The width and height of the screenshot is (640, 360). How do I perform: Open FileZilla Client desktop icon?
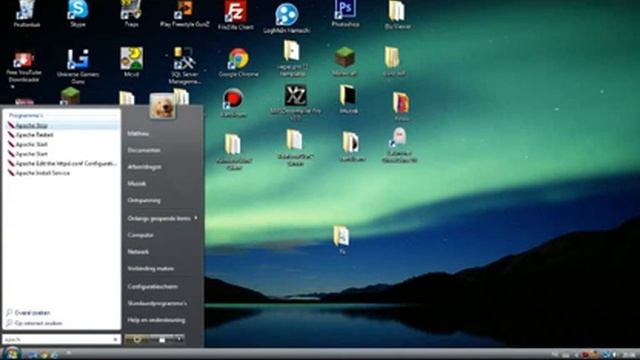click(x=236, y=15)
